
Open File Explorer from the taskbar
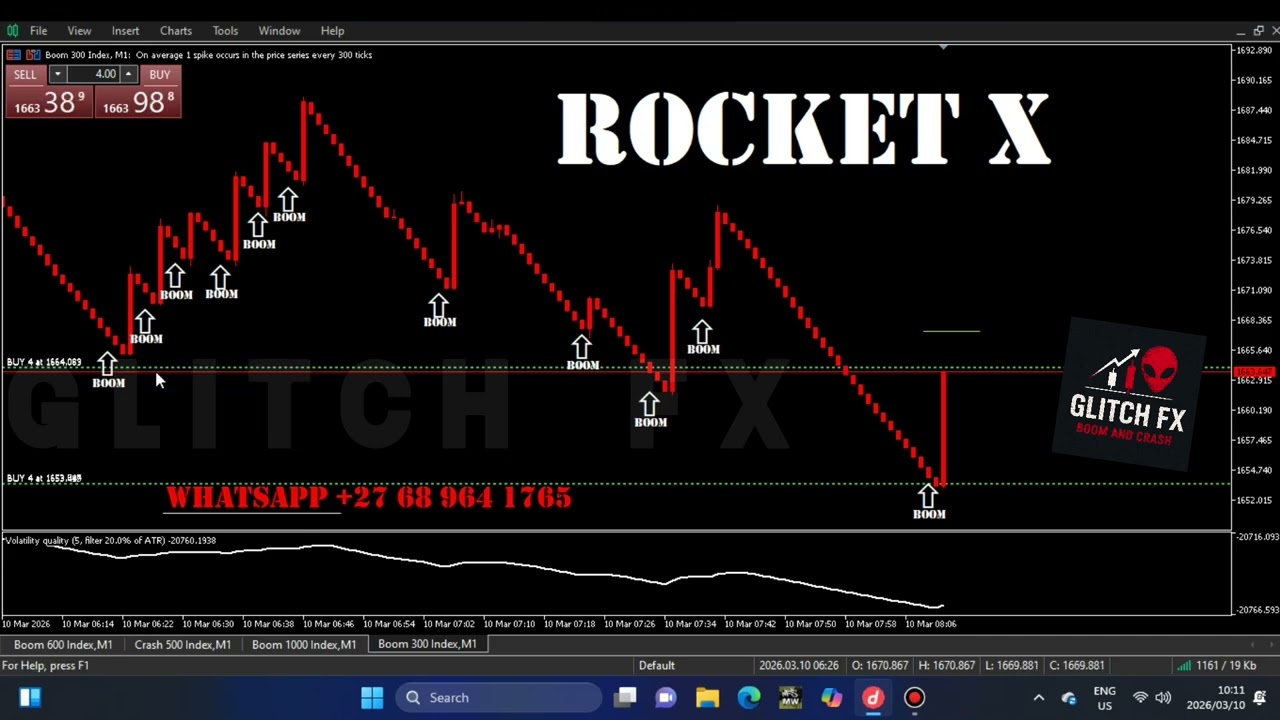coord(707,698)
